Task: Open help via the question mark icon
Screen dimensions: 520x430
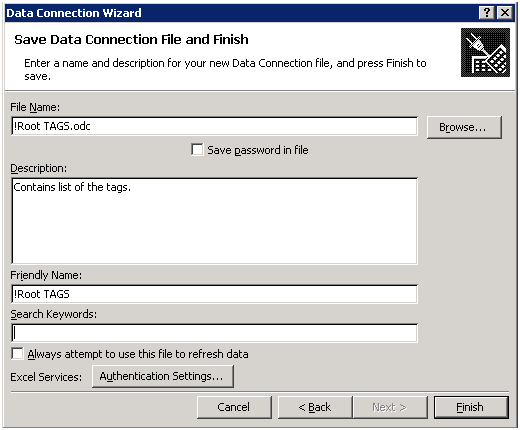Action: 486,13
